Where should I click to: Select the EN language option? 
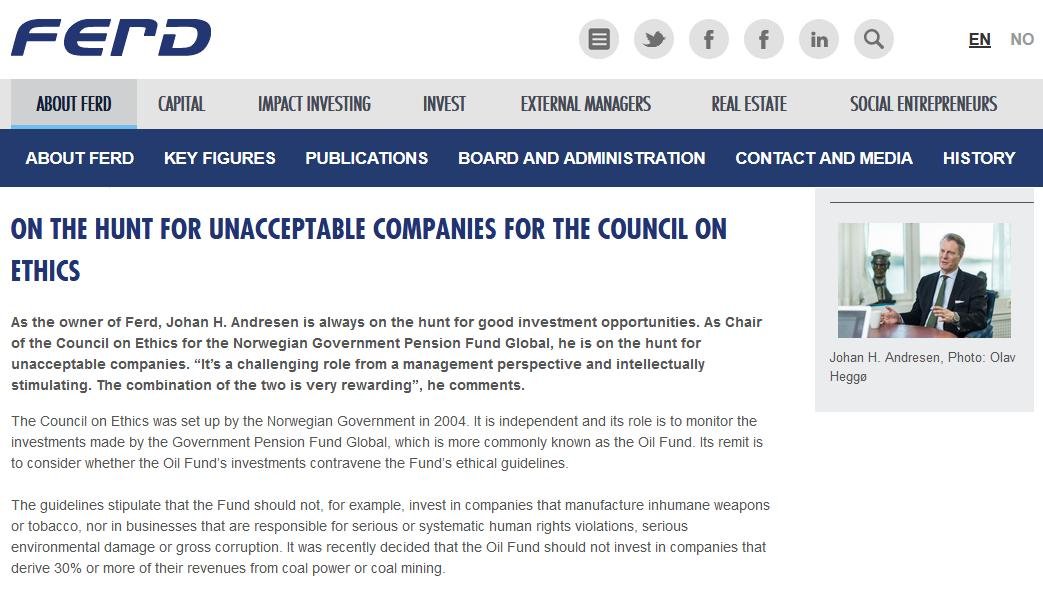coord(979,39)
